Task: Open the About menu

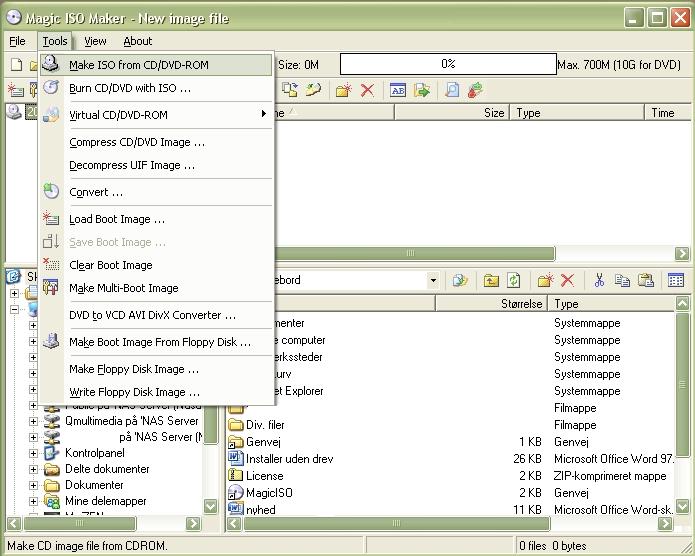Action: coord(138,41)
